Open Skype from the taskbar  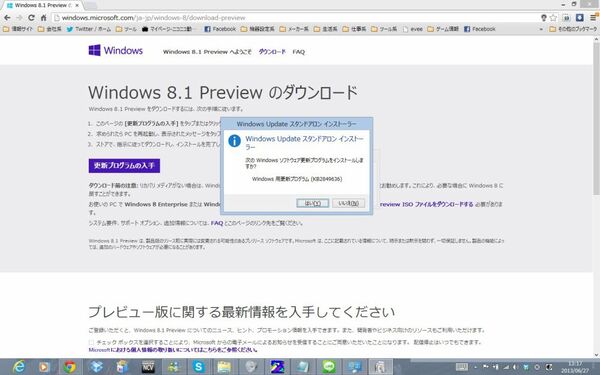199,367
